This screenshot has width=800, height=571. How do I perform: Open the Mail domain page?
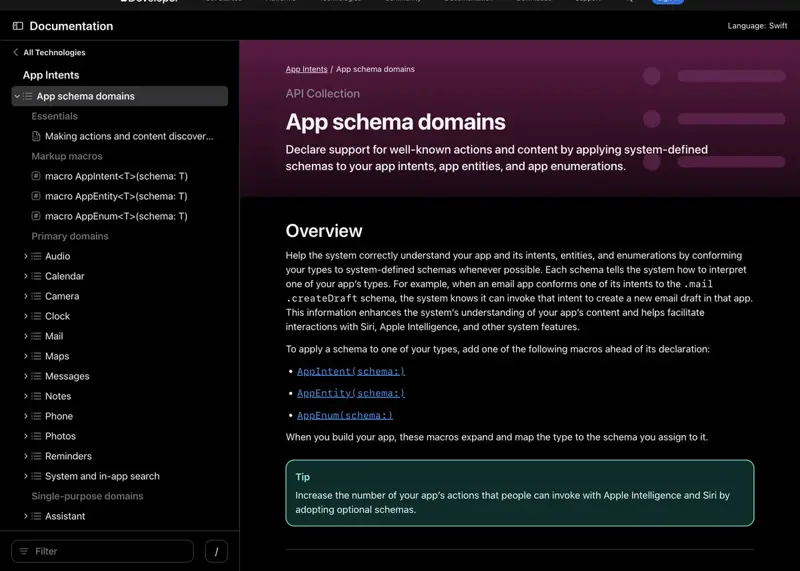click(x=54, y=336)
